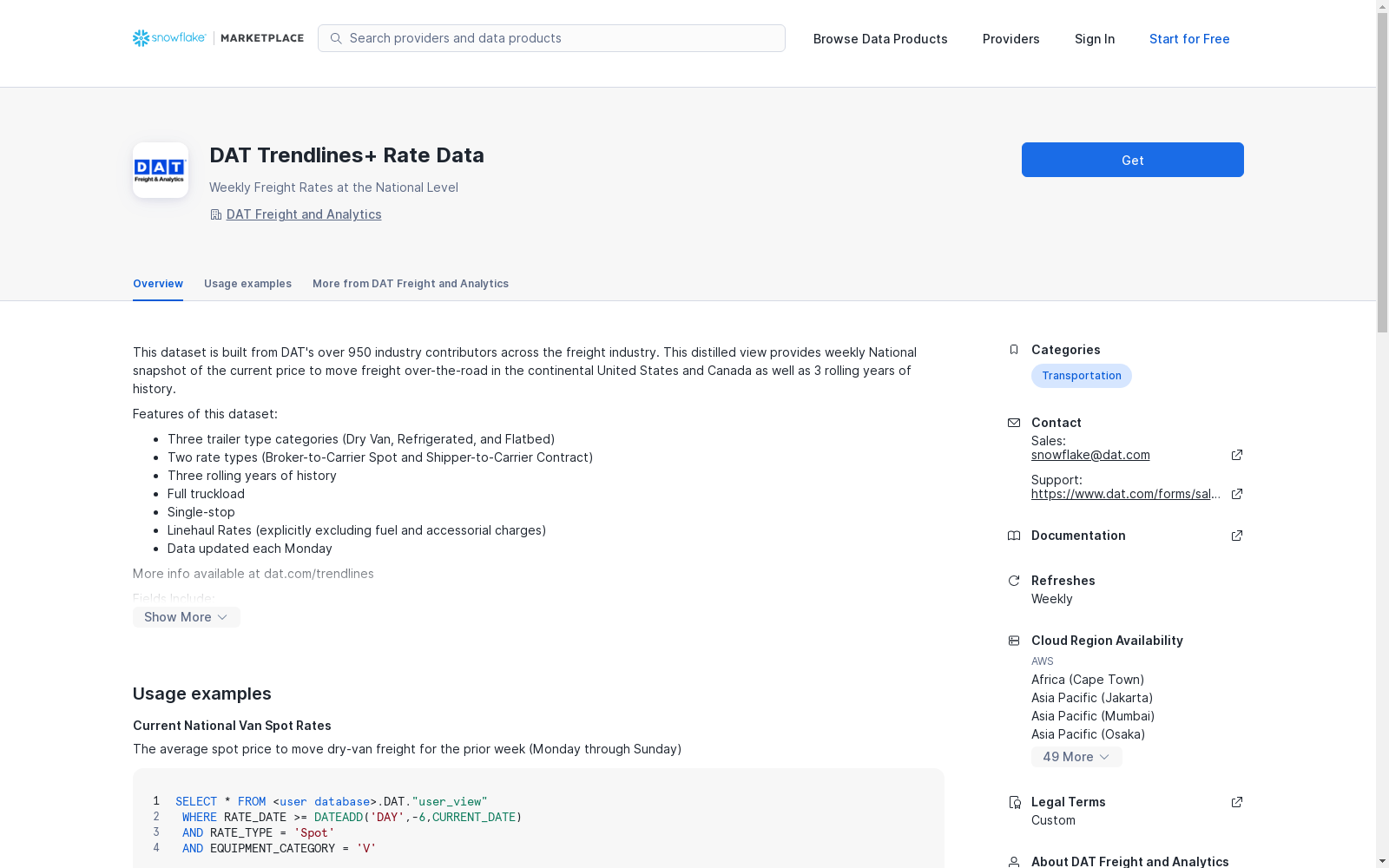Focus the search providers and data products field
The image size is (1389, 868).
[x=551, y=38]
